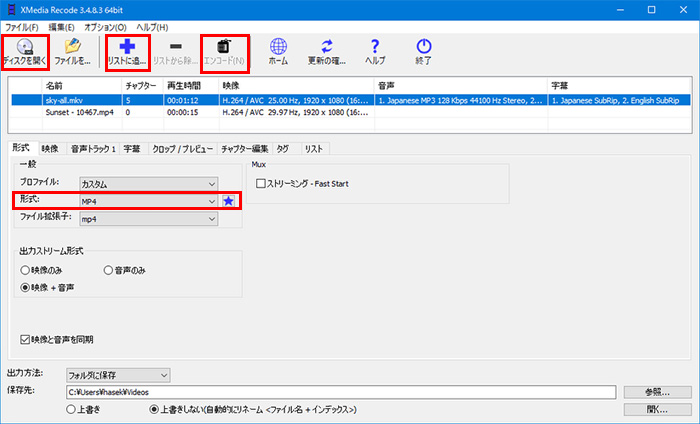Select the 上書き radio button
Image resolution: width=700 pixels, height=424 pixels.
point(71,409)
